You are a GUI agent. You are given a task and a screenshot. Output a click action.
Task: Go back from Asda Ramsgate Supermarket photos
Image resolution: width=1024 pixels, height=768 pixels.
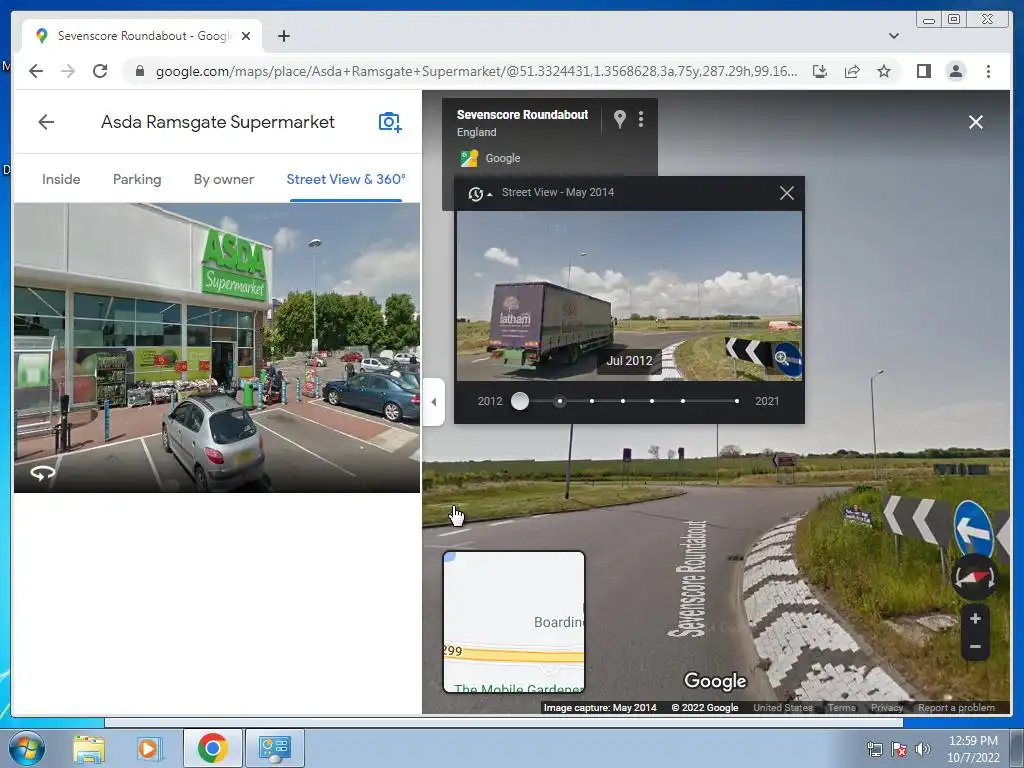coord(46,122)
